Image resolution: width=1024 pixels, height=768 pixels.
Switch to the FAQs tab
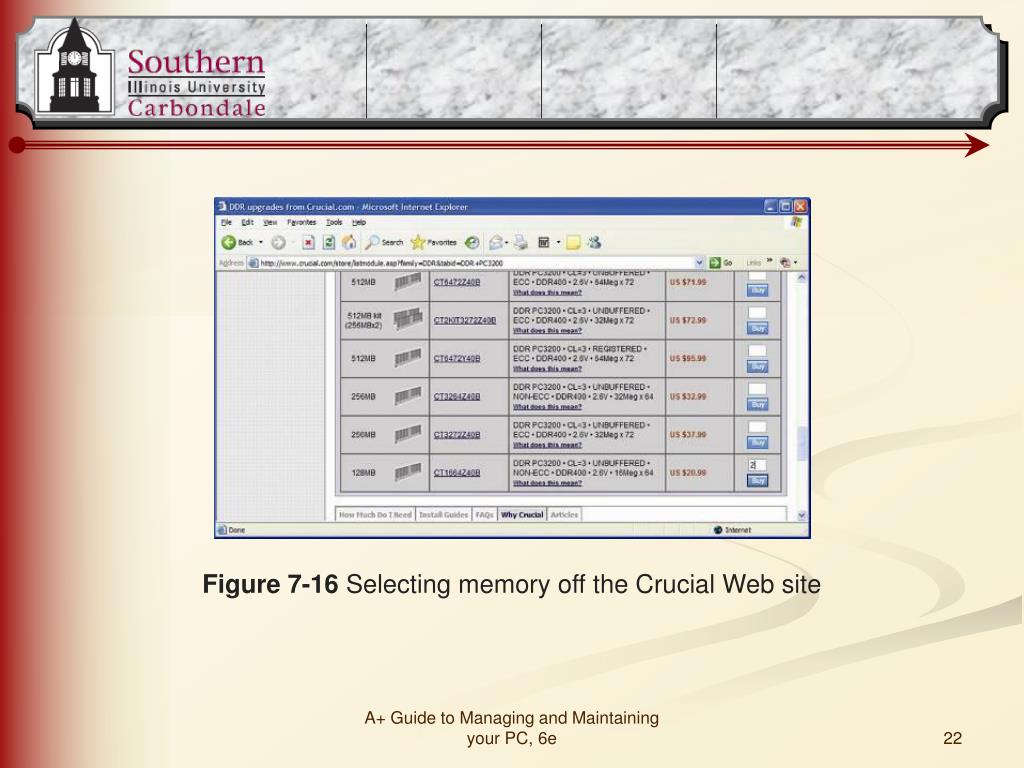[x=485, y=515]
